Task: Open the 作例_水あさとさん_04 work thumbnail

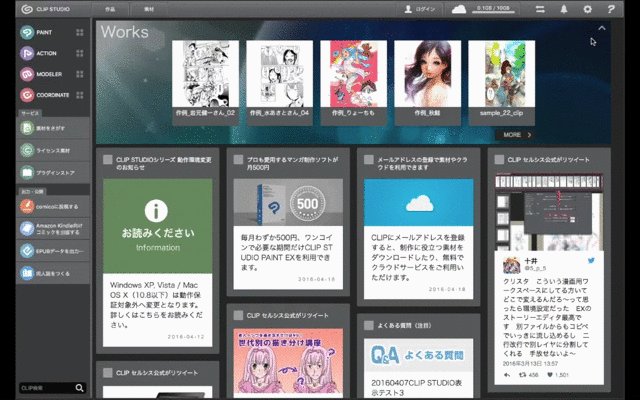Action: click(280, 74)
